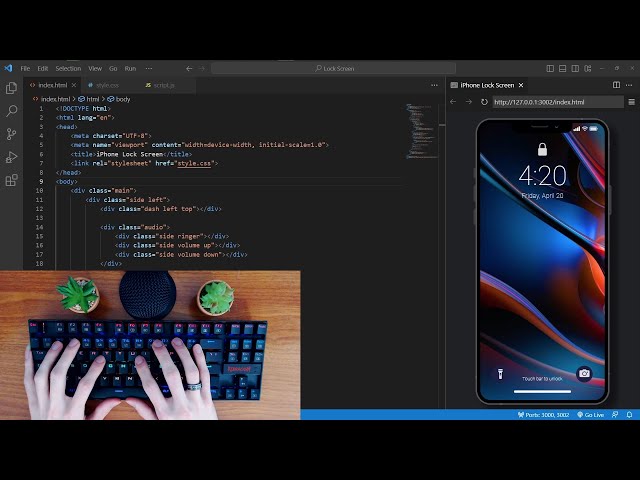This screenshot has height=480, width=640.
Task: Click the phone signal bars icon
Action: (x=576, y=129)
